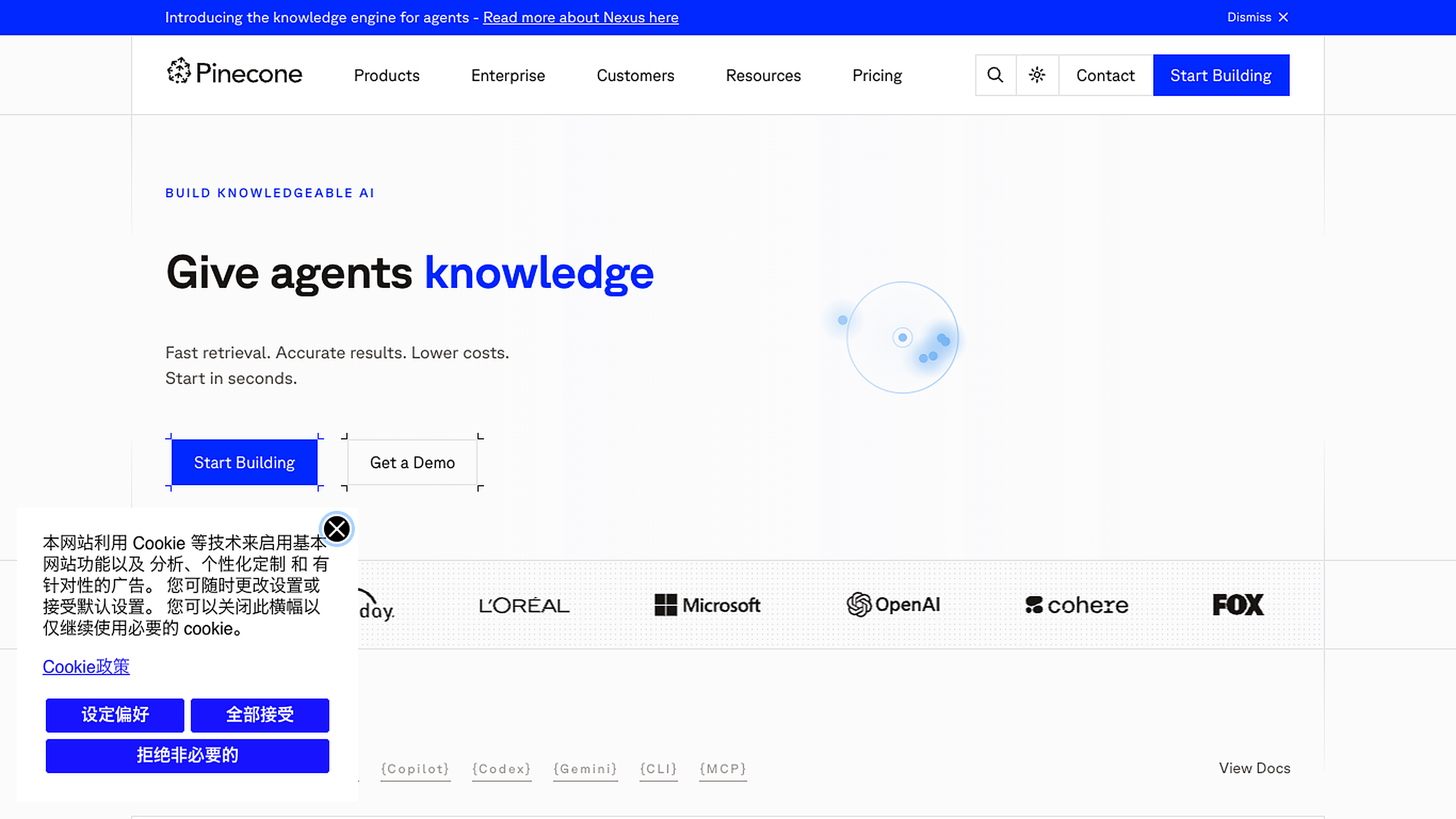Go to Pinecone home via logo

234,72
